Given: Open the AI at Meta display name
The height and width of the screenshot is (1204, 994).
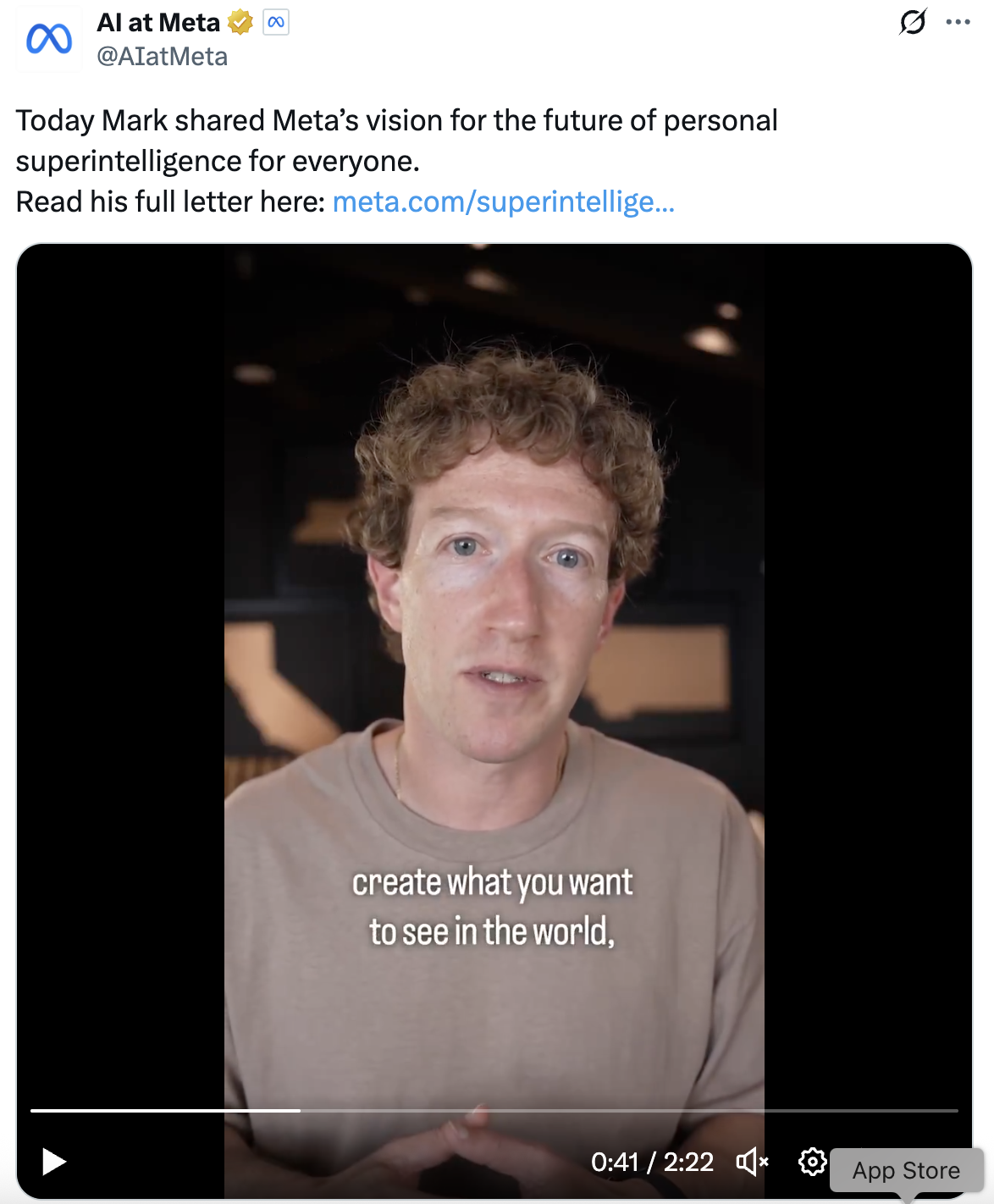Looking at the screenshot, I should pos(158,23).
